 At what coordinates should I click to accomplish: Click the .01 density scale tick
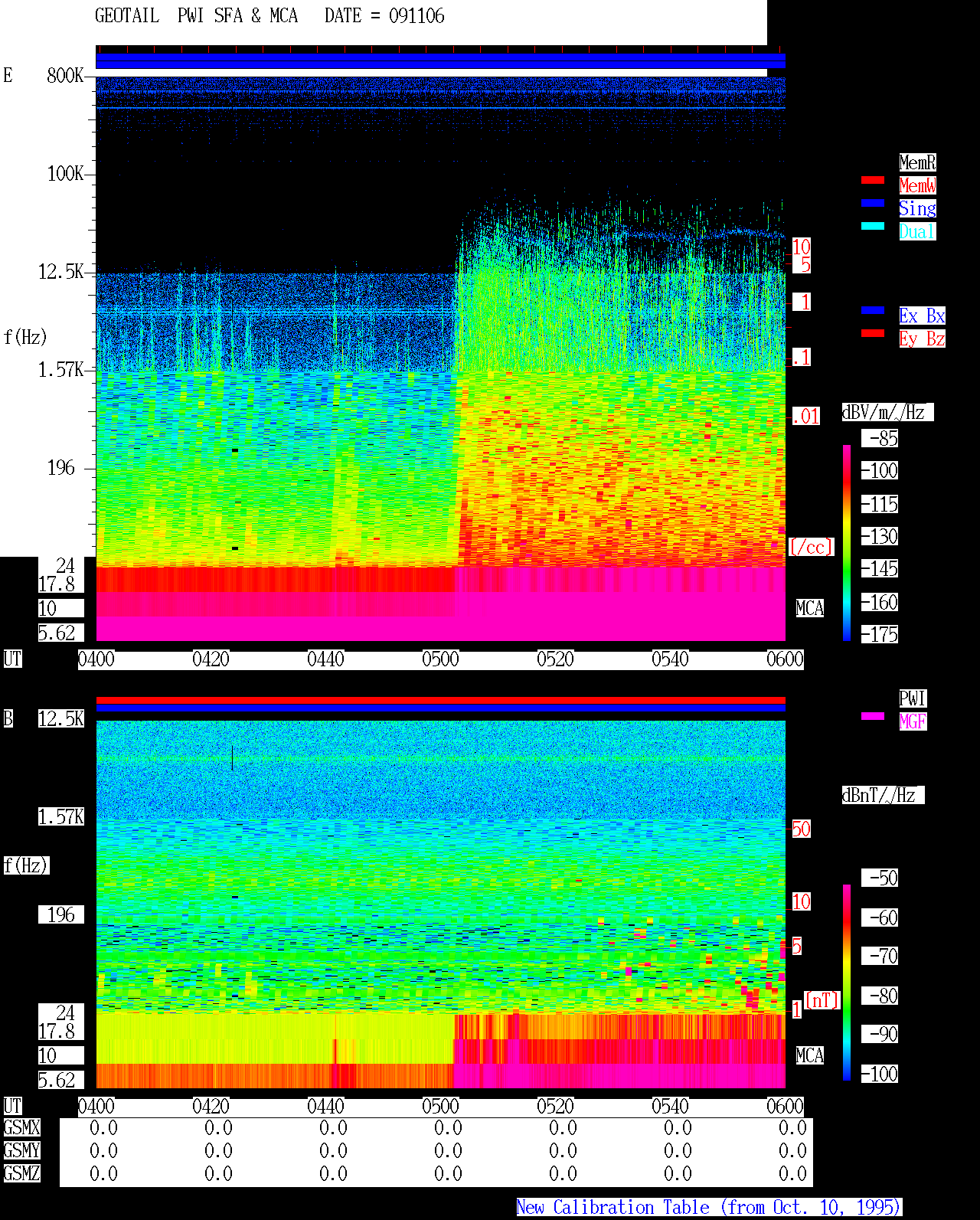[806, 416]
